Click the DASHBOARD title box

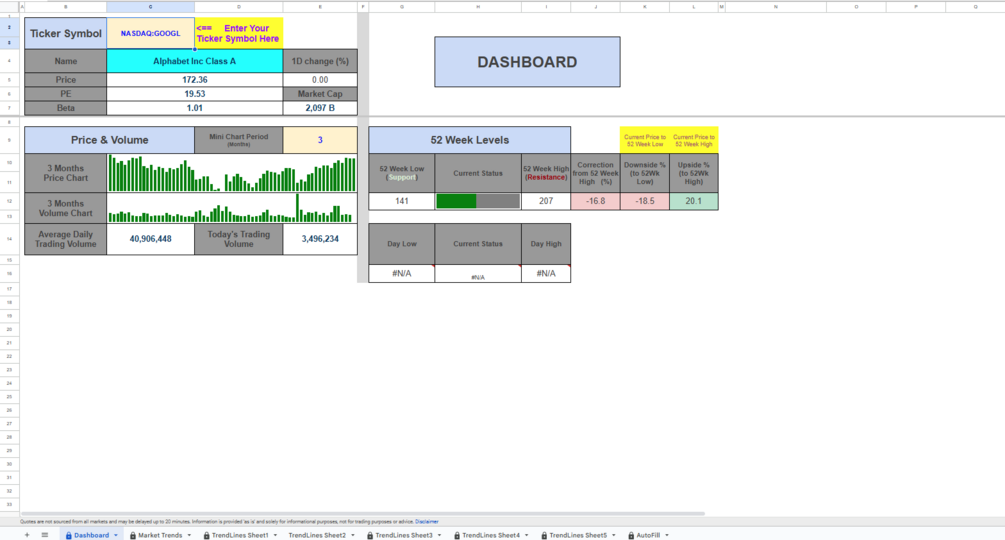[527, 62]
